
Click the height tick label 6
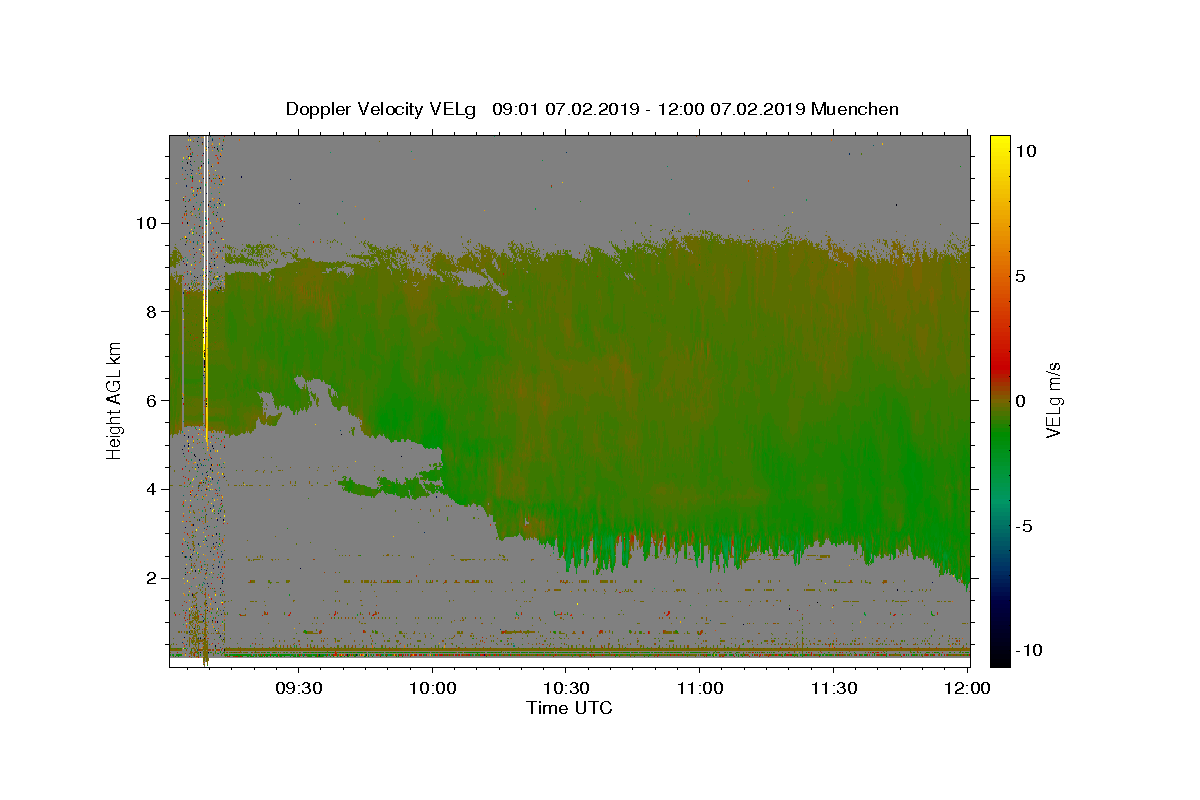pos(151,400)
